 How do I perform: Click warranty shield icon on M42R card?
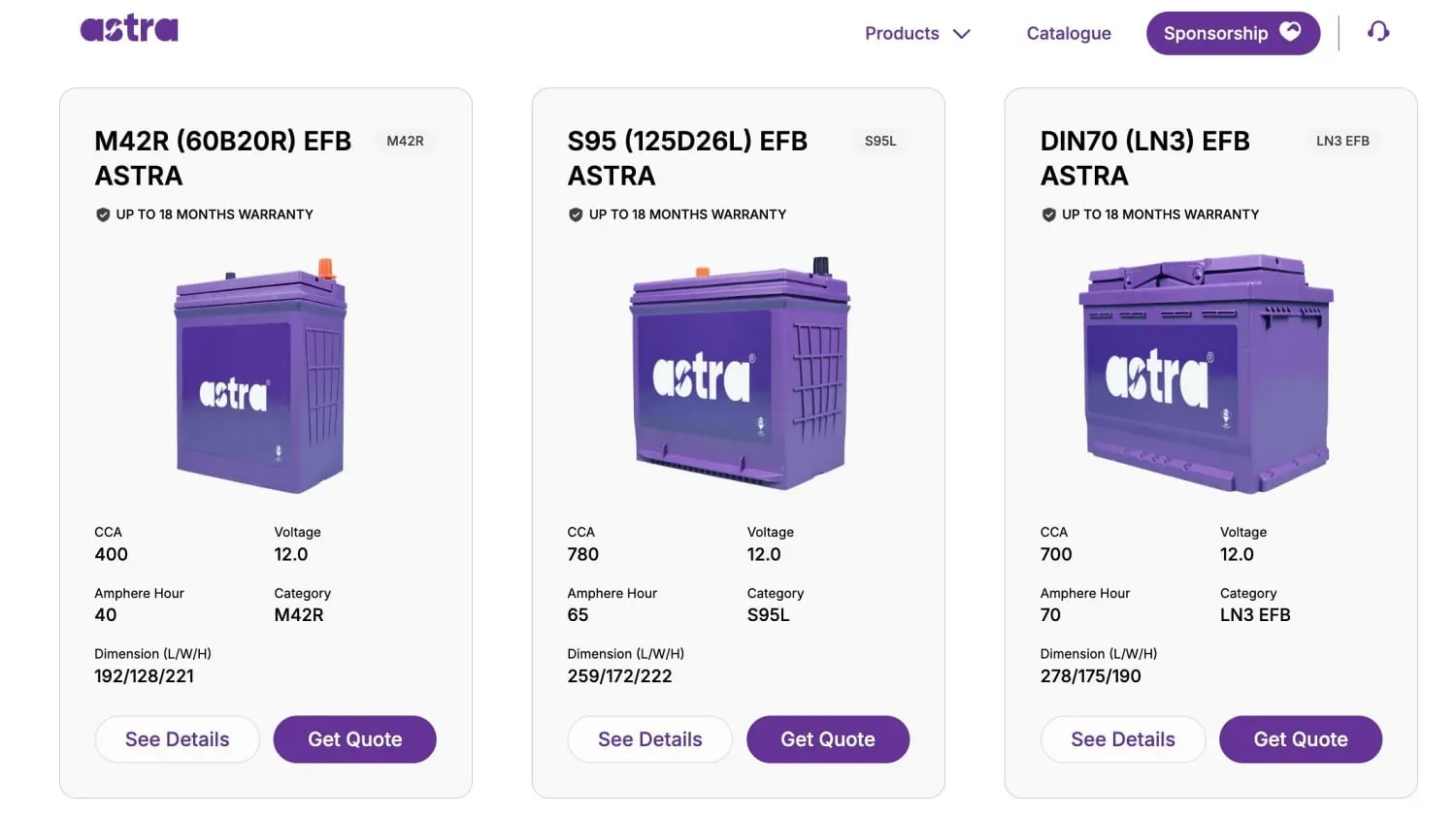tap(103, 214)
